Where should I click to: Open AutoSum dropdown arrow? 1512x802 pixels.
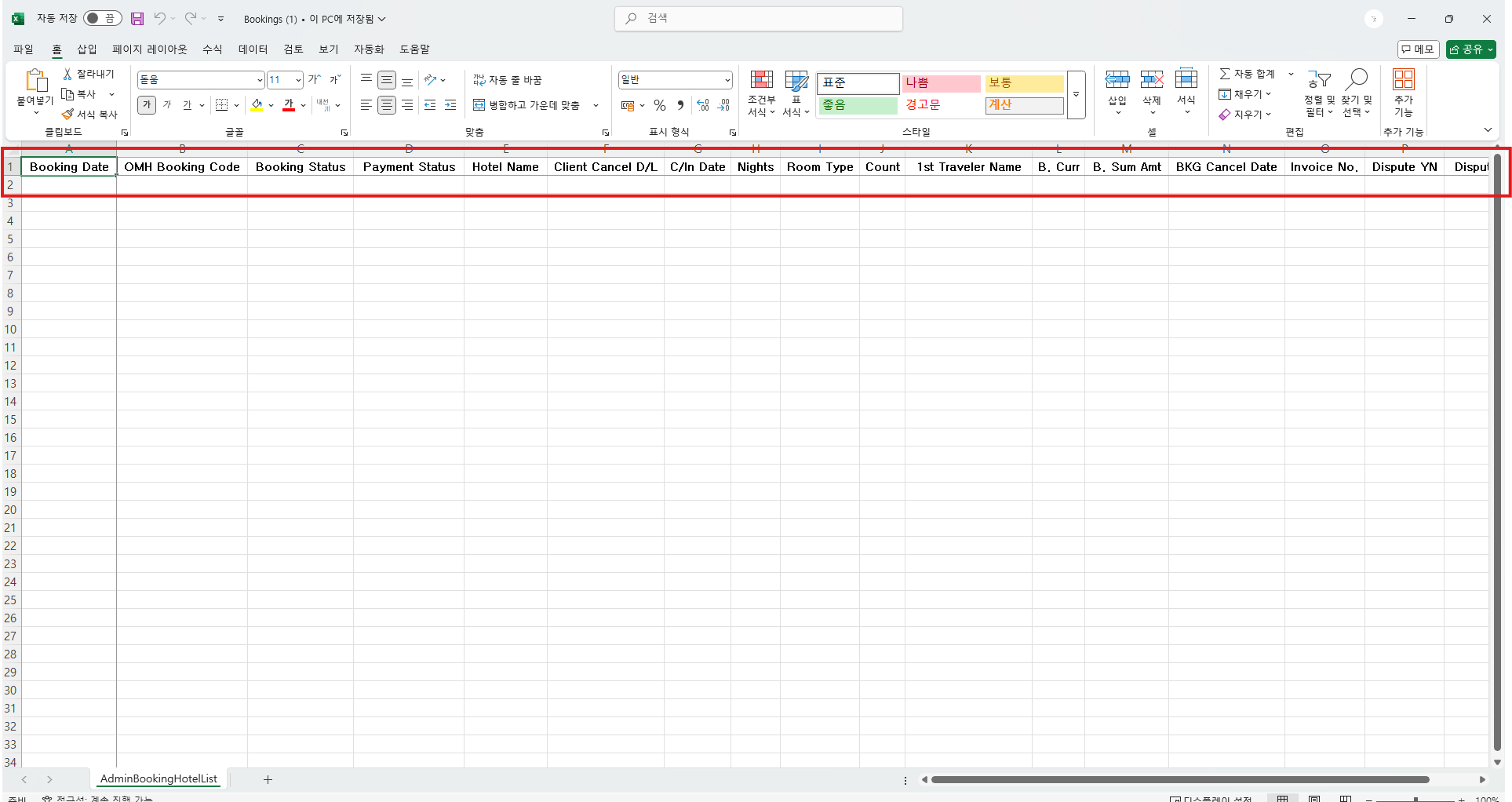point(1291,74)
